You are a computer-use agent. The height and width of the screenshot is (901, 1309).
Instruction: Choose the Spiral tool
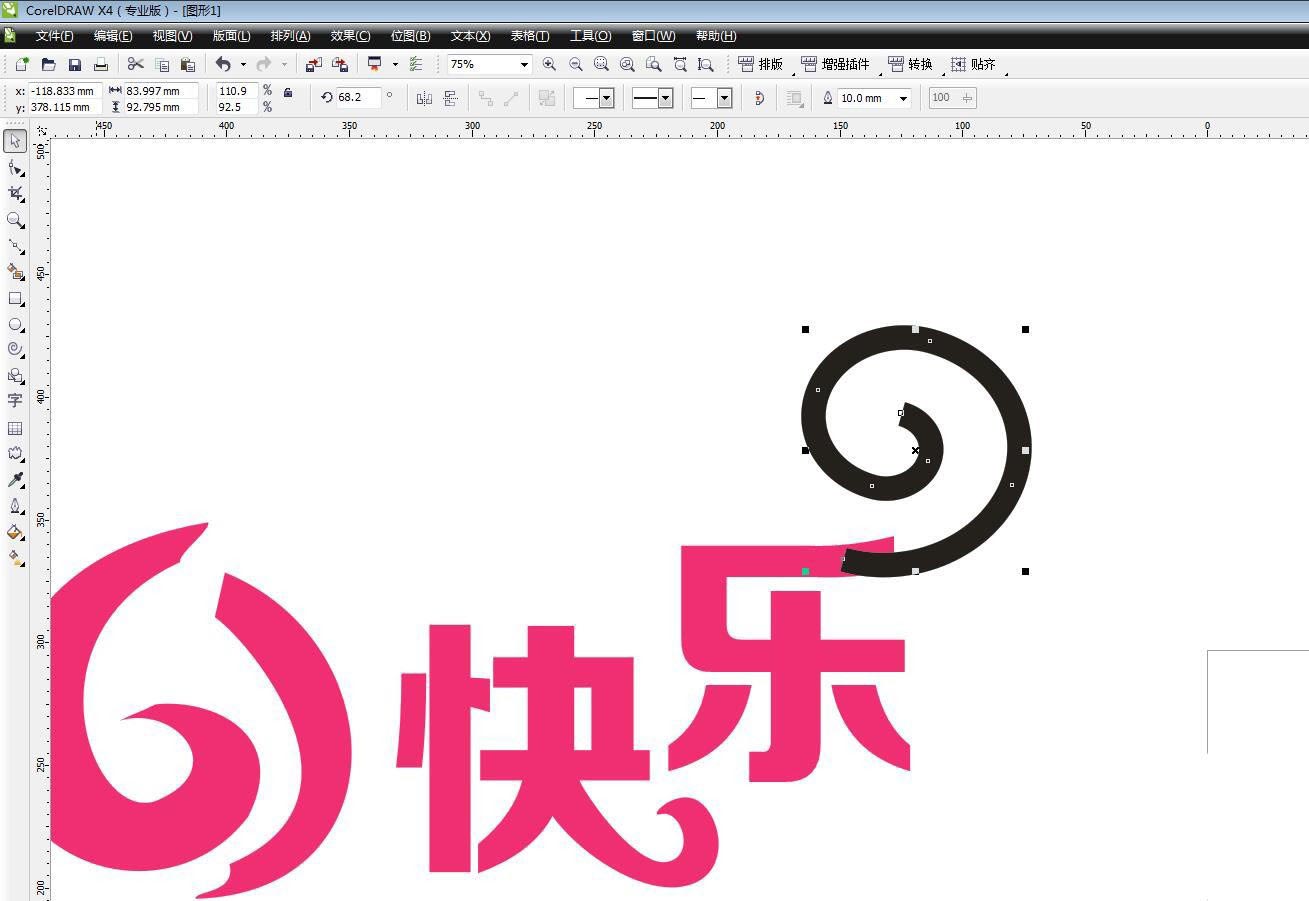pyautogui.click(x=15, y=349)
